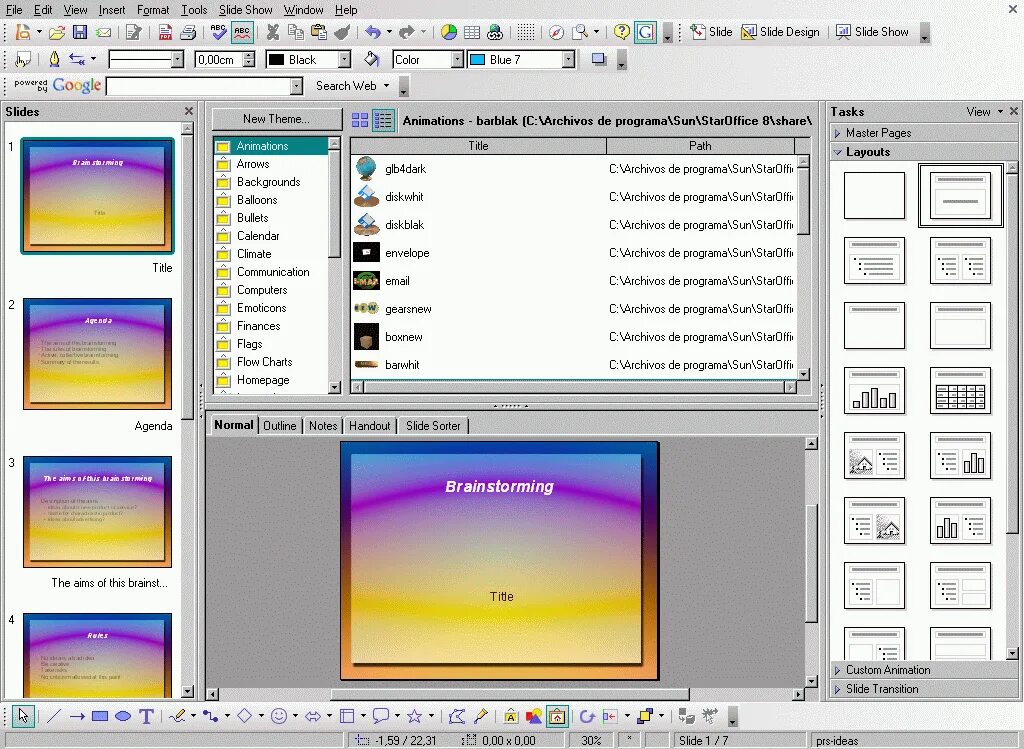Image resolution: width=1024 pixels, height=749 pixels.
Task: Select the envelope animation row
Action: tap(573, 253)
